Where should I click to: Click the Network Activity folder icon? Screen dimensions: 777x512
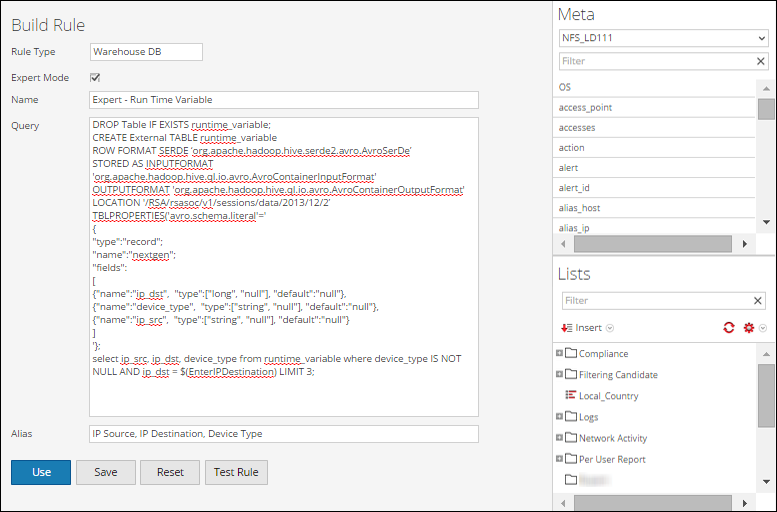coord(571,438)
